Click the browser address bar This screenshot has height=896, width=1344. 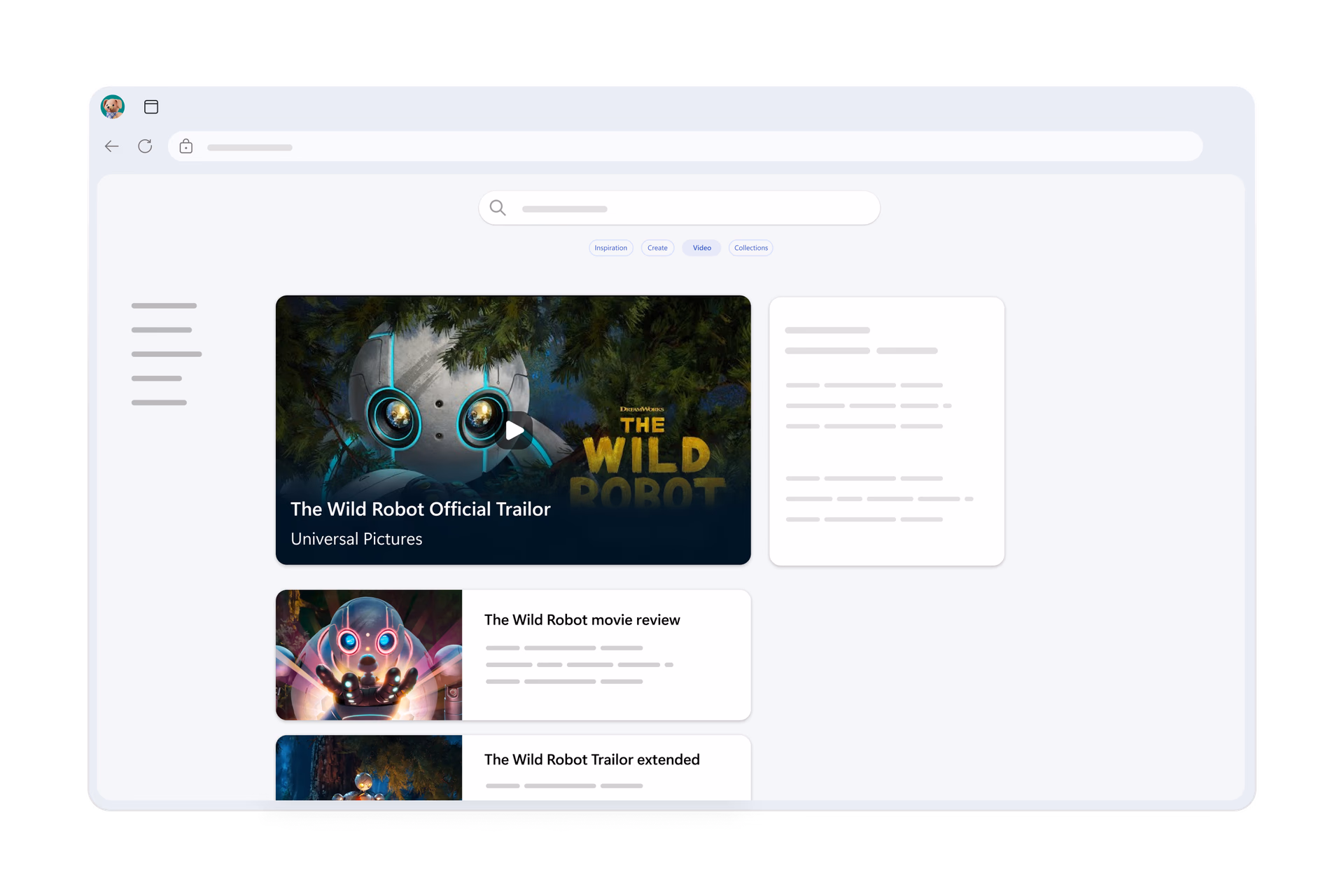686,146
